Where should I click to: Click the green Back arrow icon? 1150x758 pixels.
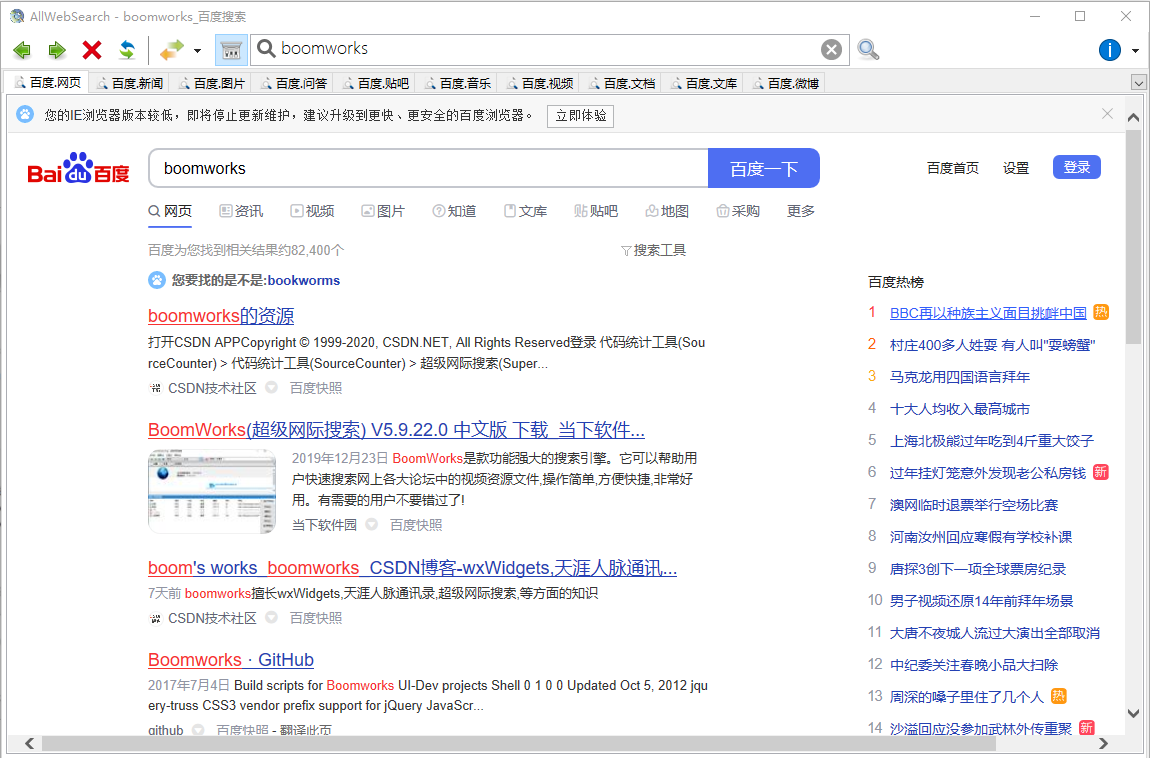tap(22, 50)
